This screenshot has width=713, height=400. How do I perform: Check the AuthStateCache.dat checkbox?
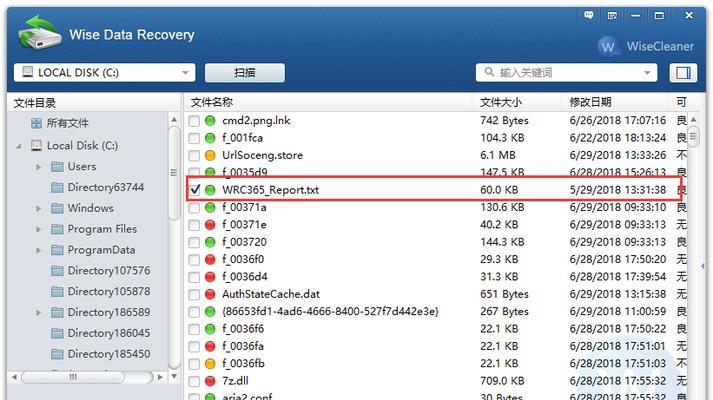click(x=194, y=295)
